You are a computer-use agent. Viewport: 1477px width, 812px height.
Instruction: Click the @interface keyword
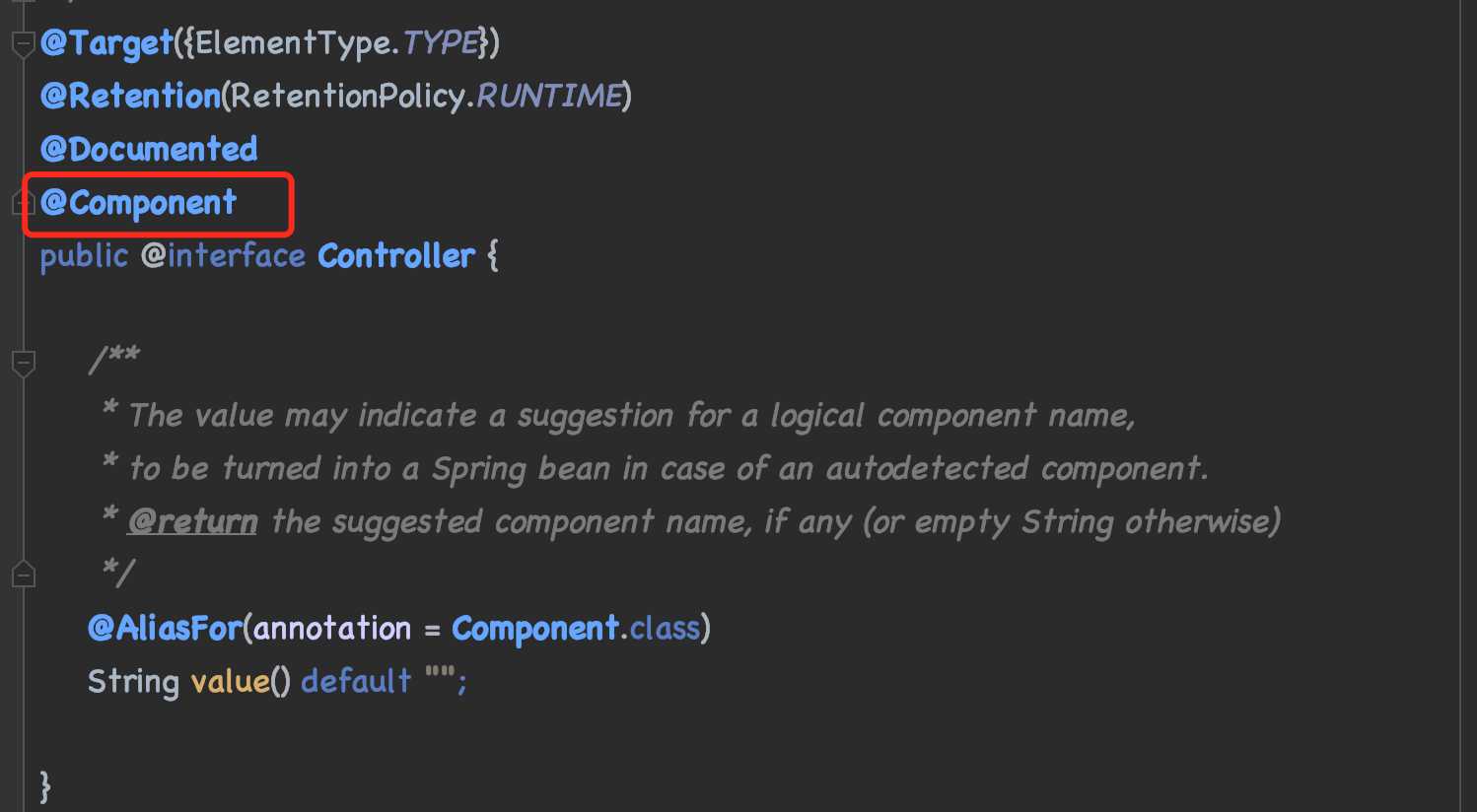pos(223,256)
